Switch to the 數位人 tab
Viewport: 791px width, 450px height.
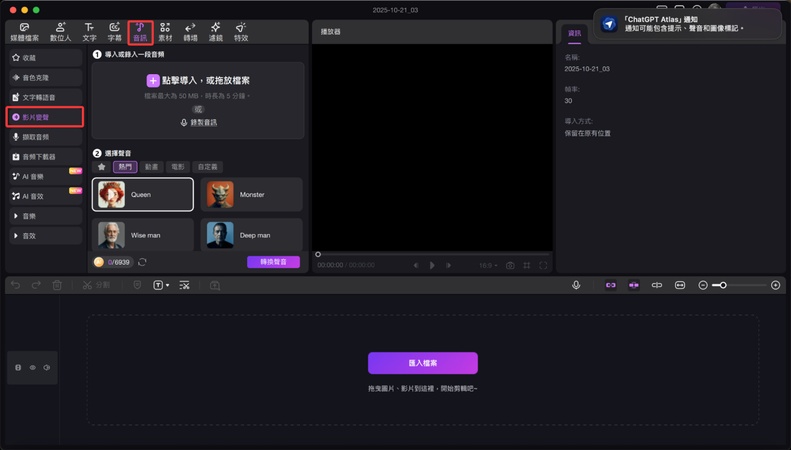pyautogui.click(x=61, y=32)
